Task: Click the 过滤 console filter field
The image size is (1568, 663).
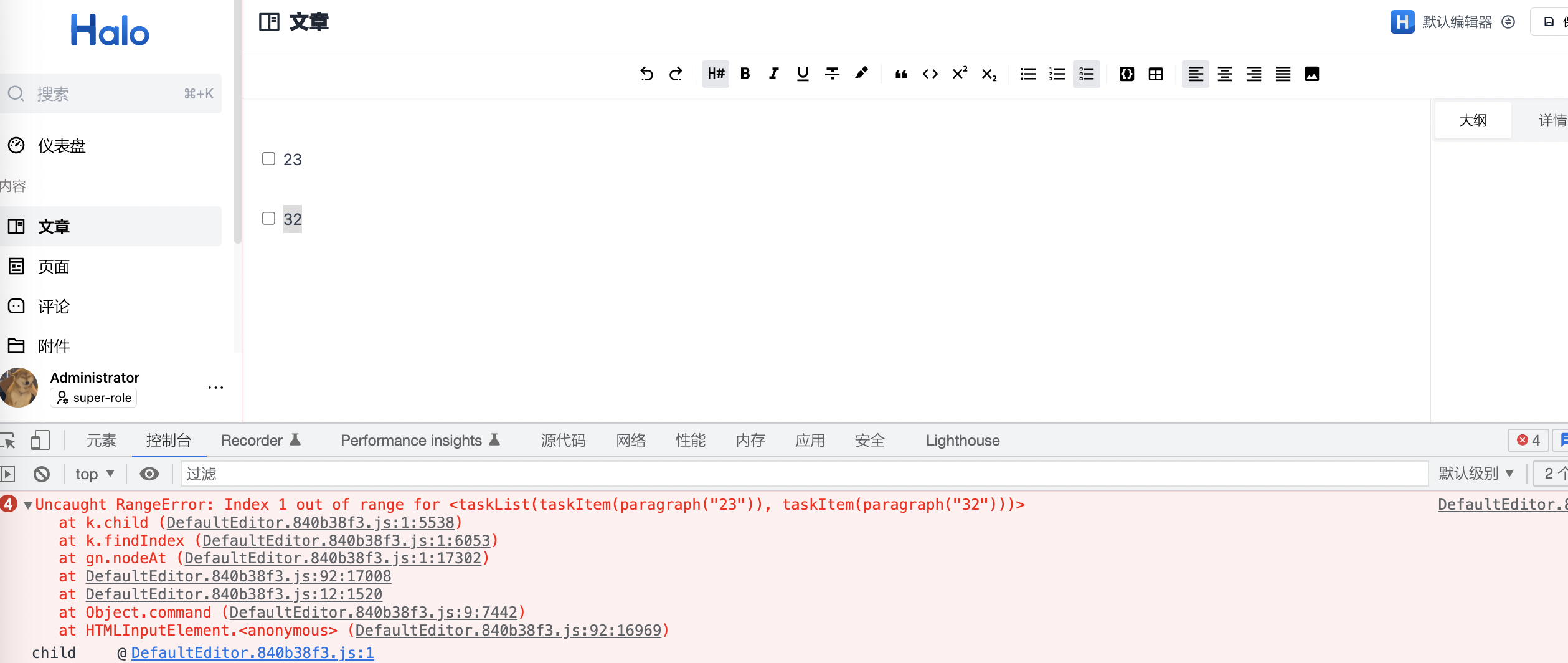Action: point(804,474)
